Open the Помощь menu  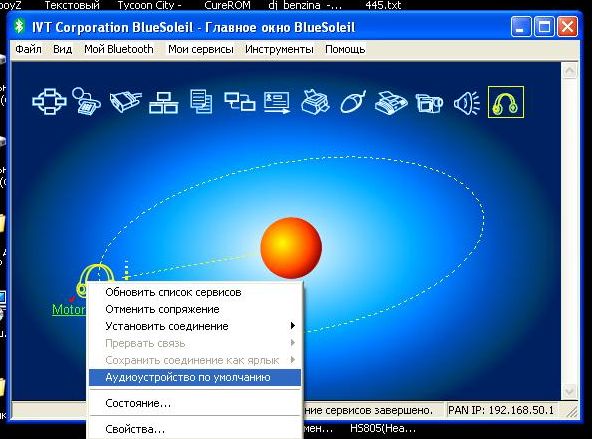tap(345, 49)
